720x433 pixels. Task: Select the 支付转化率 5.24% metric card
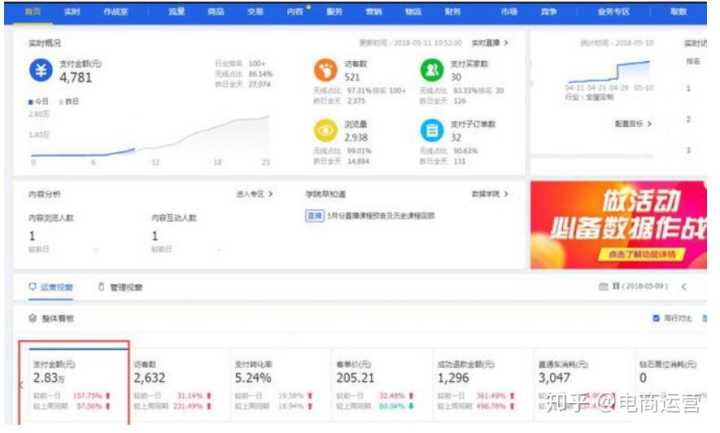(279, 384)
